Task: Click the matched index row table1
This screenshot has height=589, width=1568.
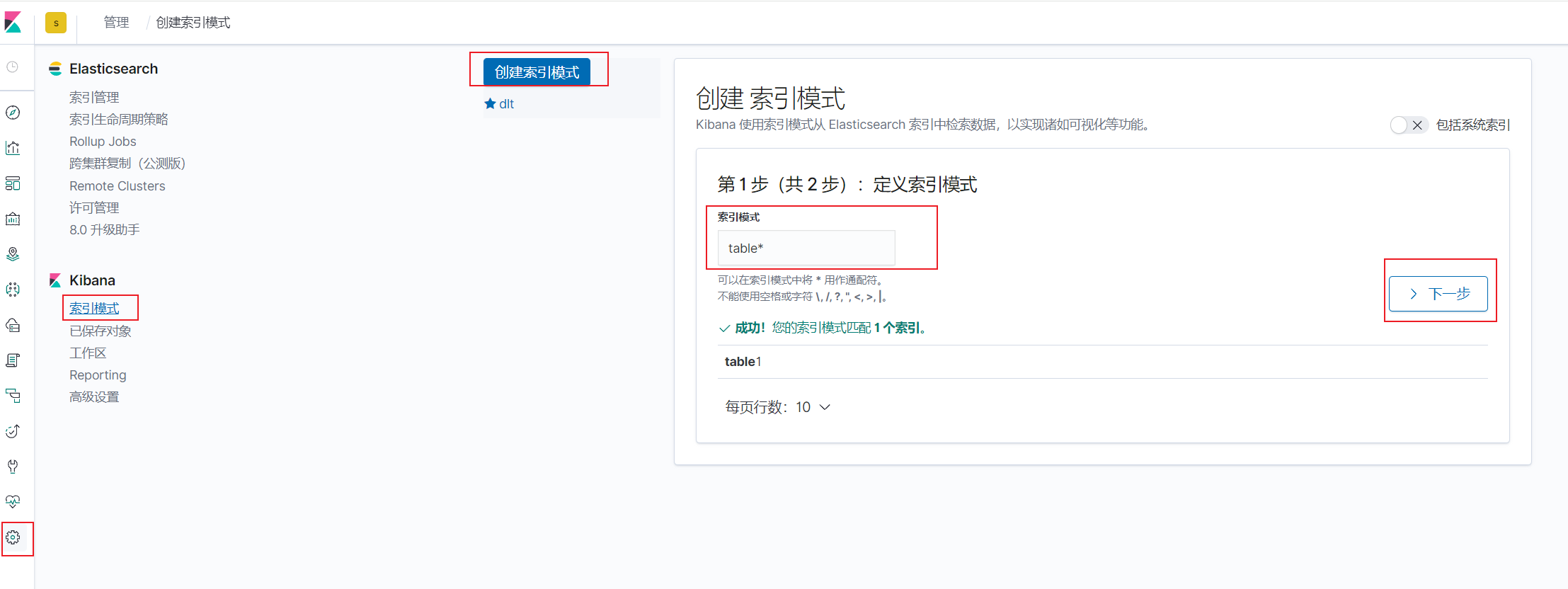Action: [x=1103, y=362]
